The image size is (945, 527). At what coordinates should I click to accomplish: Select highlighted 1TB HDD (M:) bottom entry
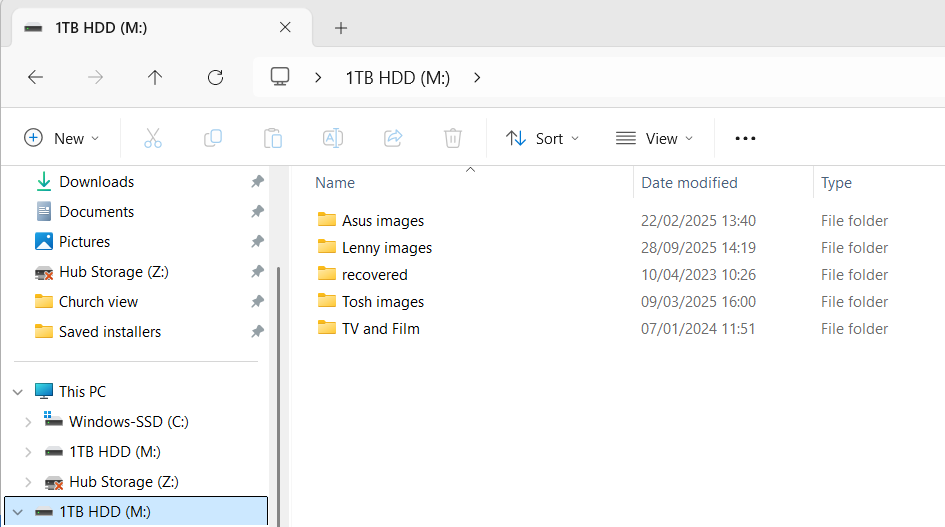(x=136, y=511)
